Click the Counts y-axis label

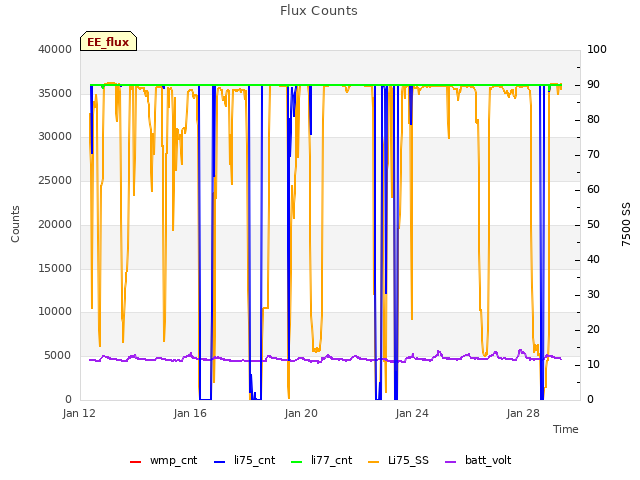pos(15,224)
